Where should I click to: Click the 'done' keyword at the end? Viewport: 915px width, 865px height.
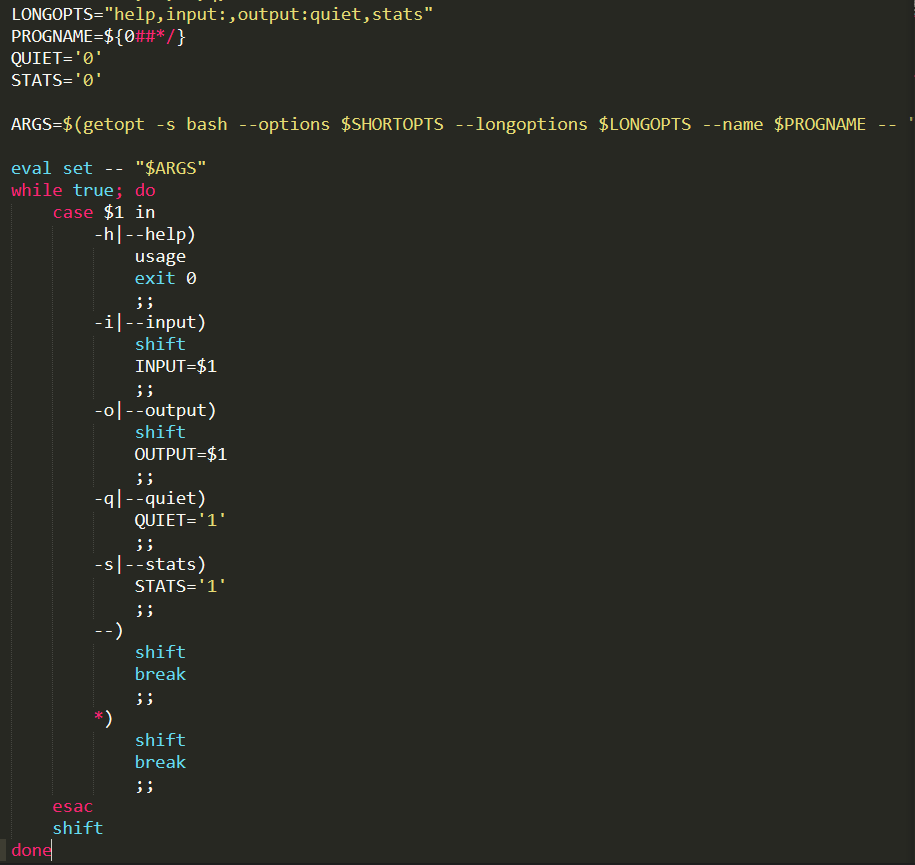30,850
